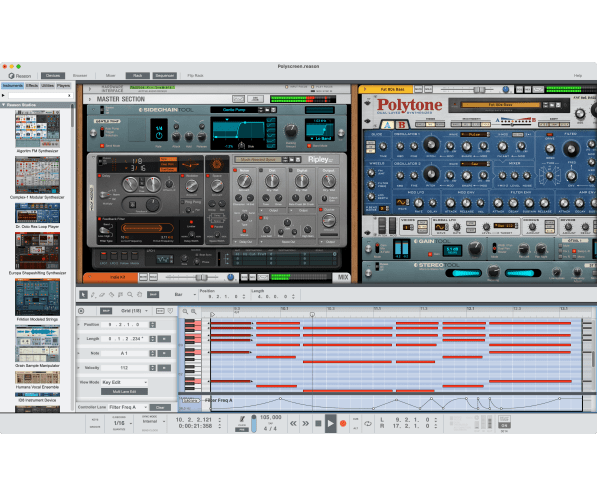The width and height of the screenshot is (597, 497).
Task: Switch to the Utilities tab
Action: [48, 85]
